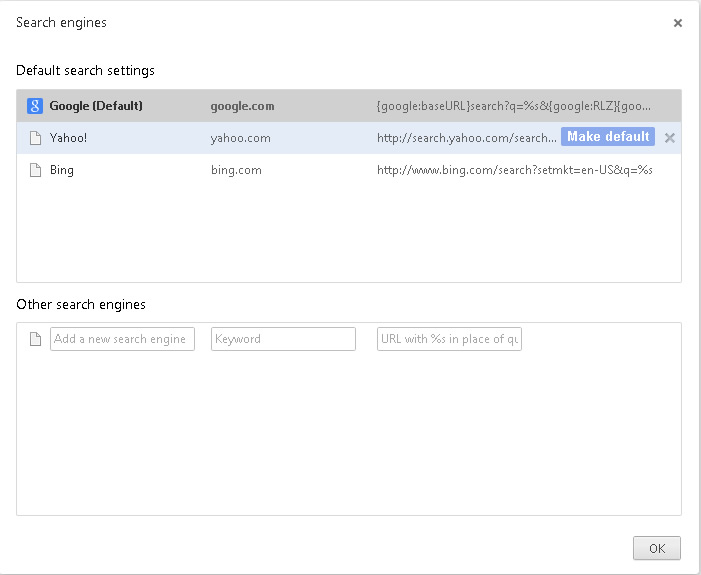Click page icon beside new search engine field
Viewport: 701px width, 575px height.
[x=35, y=339]
